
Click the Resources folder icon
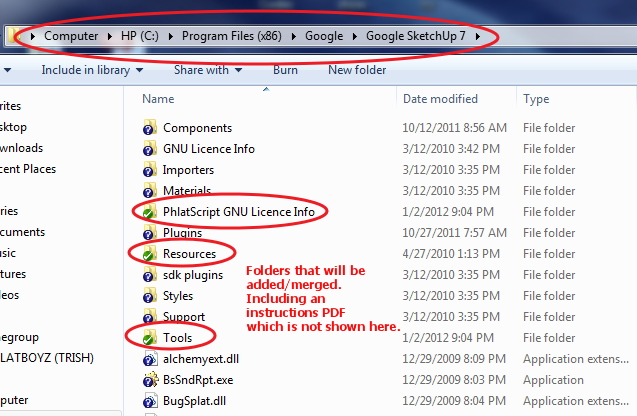[x=149, y=254]
